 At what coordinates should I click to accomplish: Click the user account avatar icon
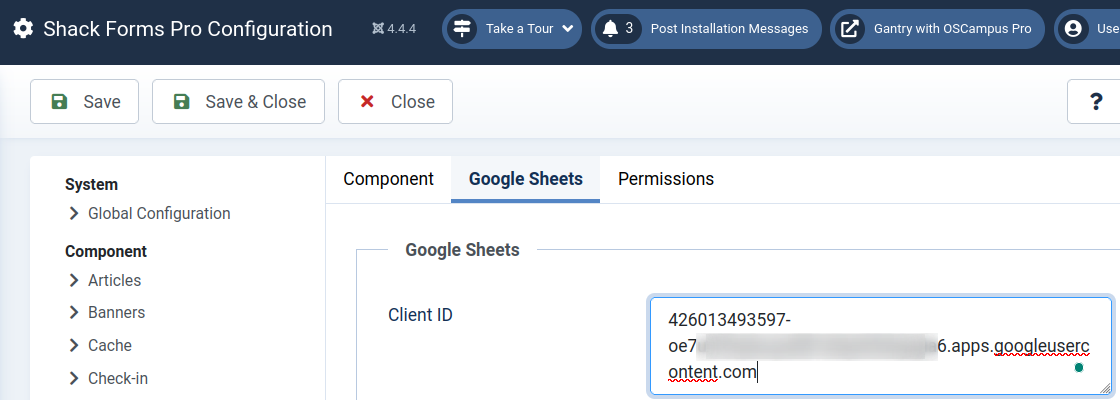(1072, 29)
